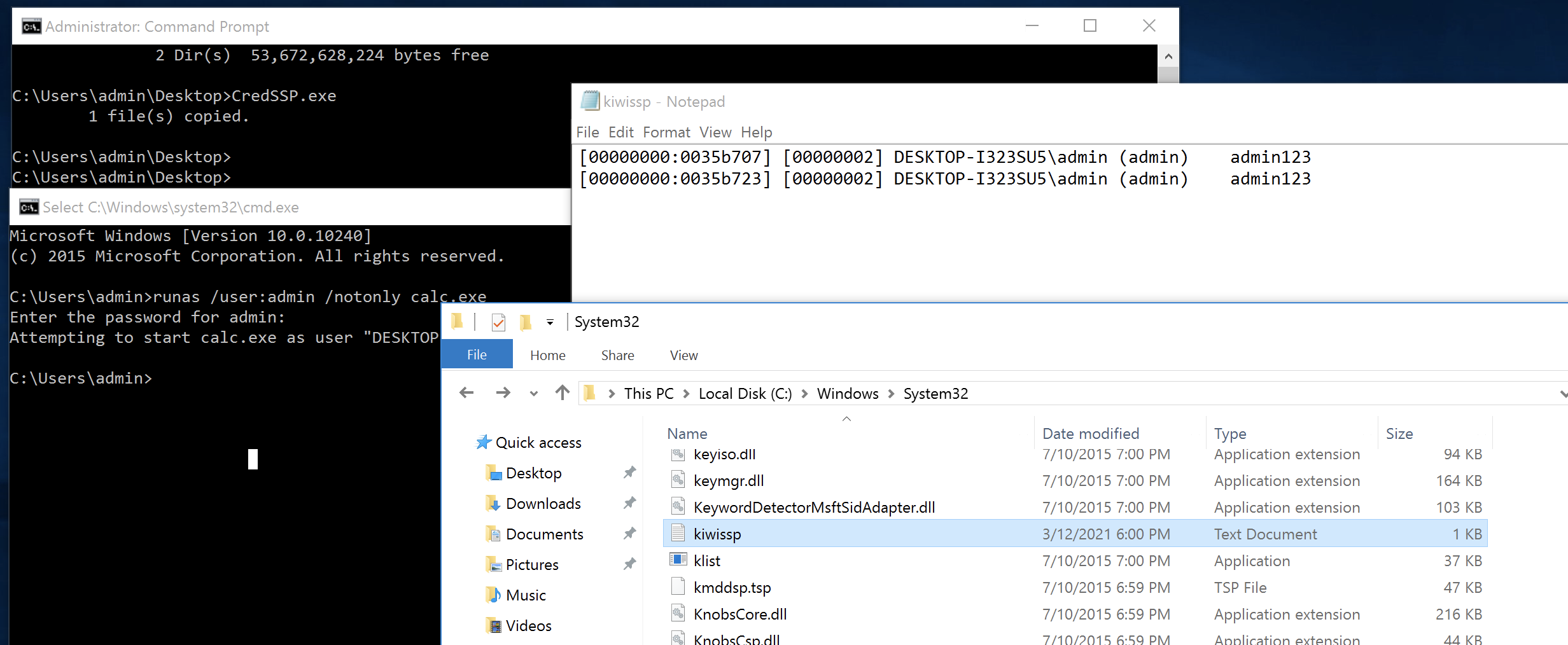Open the Home tab in Explorer ribbon
This screenshot has width=1568, height=645.
(547, 355)
